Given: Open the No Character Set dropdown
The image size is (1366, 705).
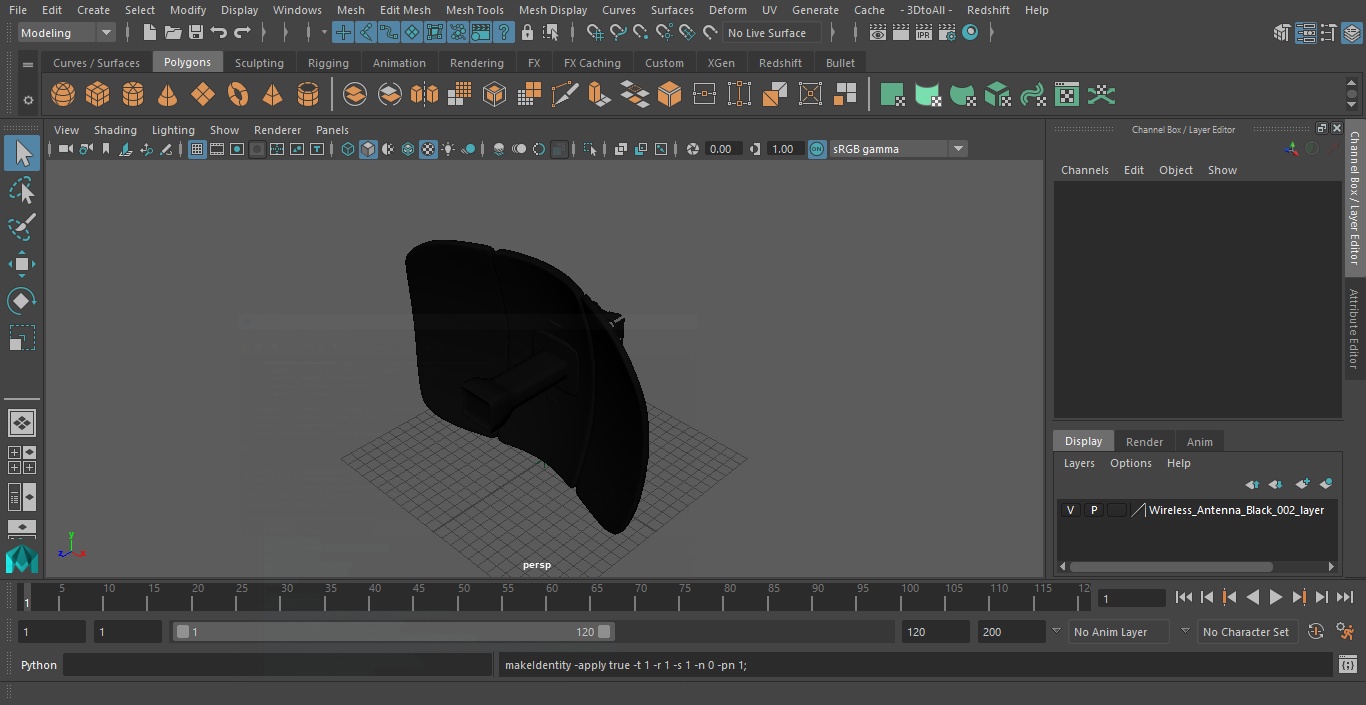Looking at the screenshot, I should 1246,632.
